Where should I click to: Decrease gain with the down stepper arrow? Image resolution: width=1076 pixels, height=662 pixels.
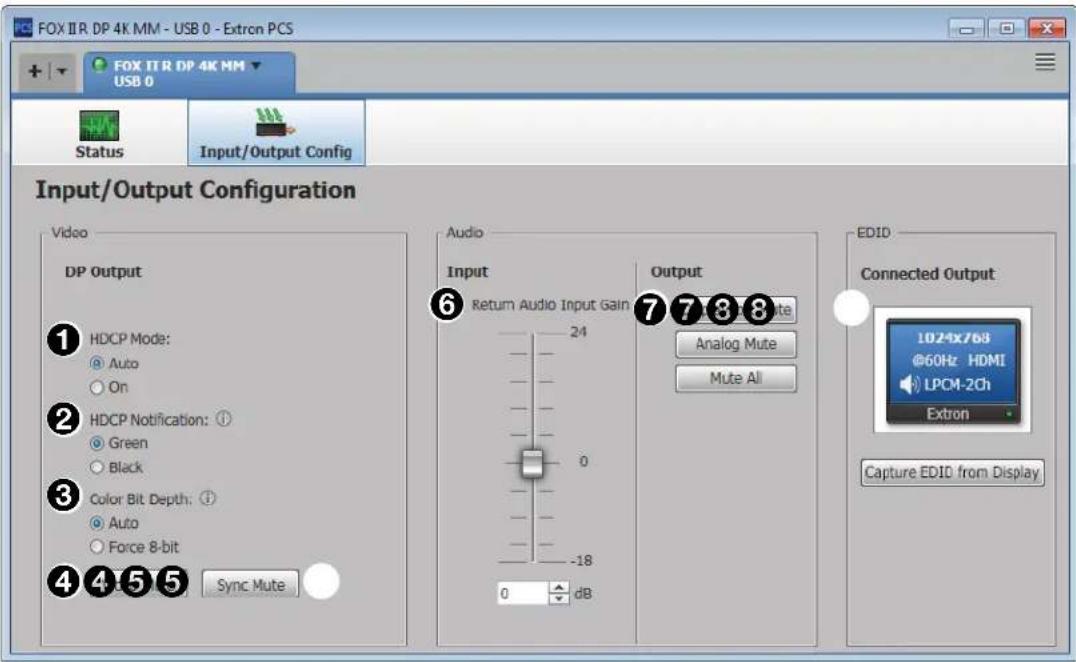[559, 599]
